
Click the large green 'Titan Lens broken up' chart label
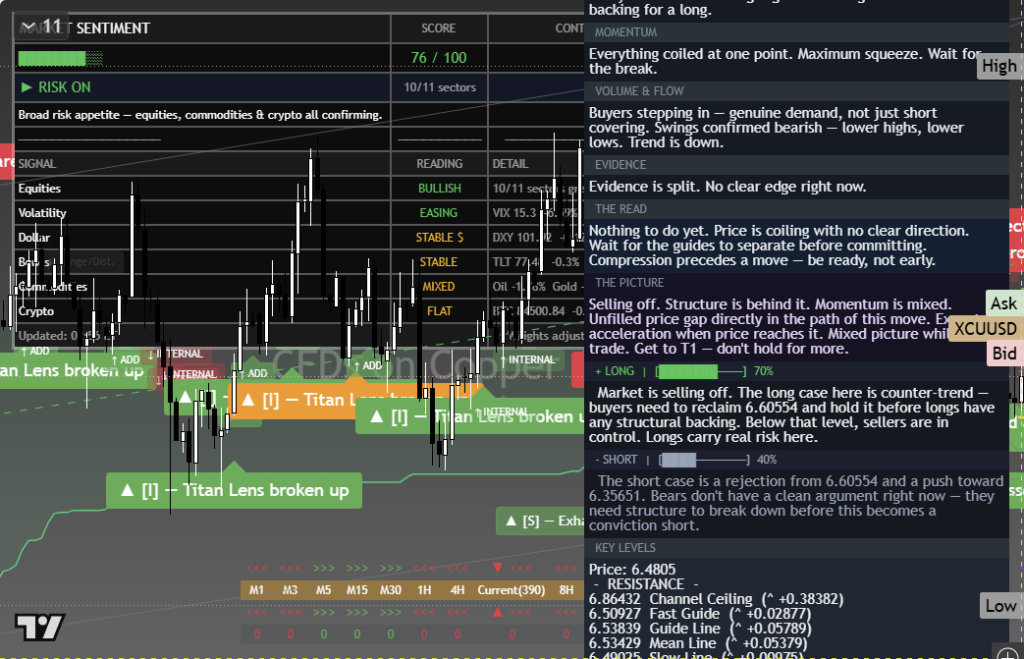(234, 490)
